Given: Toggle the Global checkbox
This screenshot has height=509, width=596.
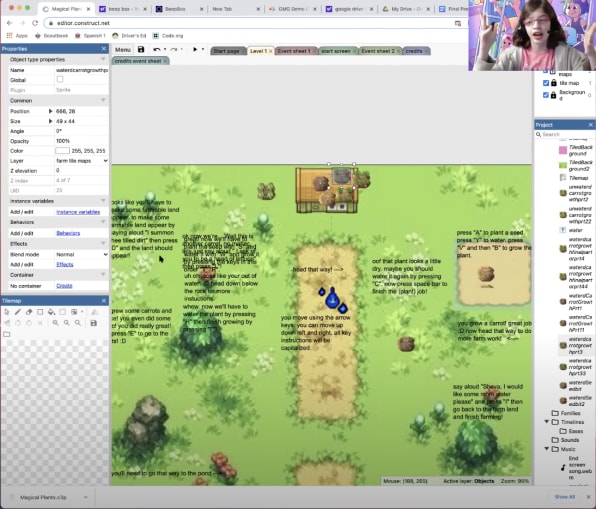Looking at the screenshot, I should (x=60, y=79).
